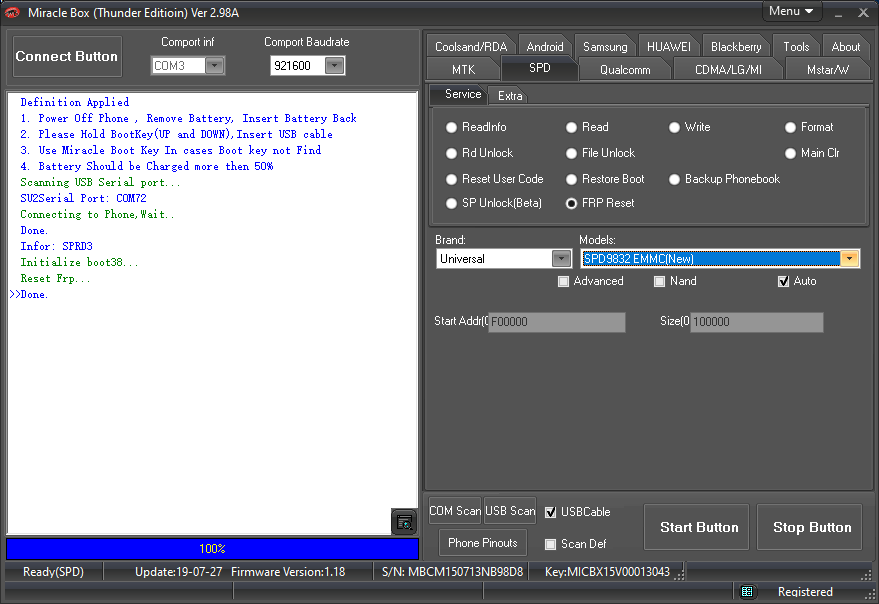
Task: Click the Connect Button
Action: coord(67,56)
